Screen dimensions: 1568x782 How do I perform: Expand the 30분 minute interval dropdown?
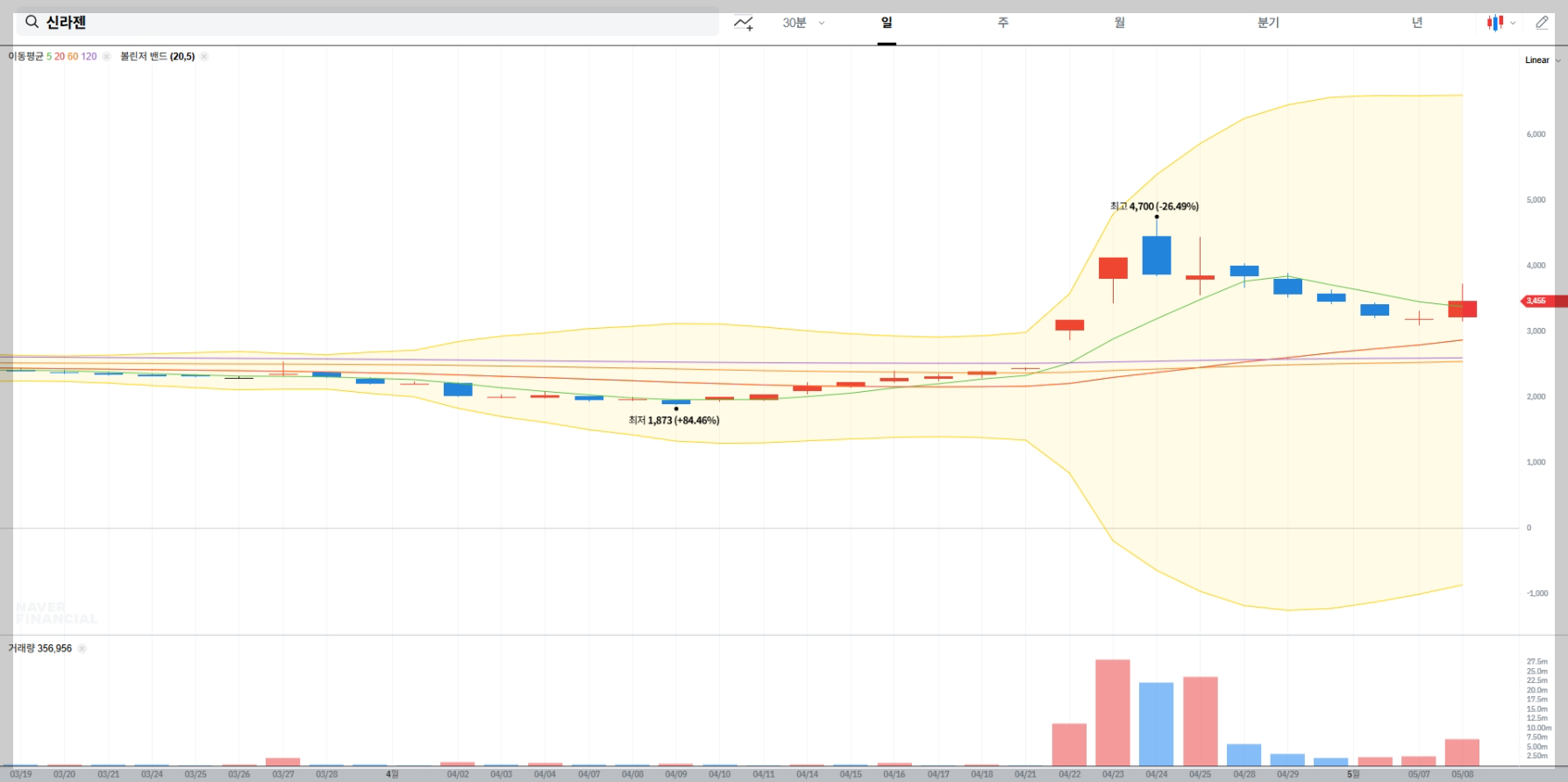coord(803,23)
